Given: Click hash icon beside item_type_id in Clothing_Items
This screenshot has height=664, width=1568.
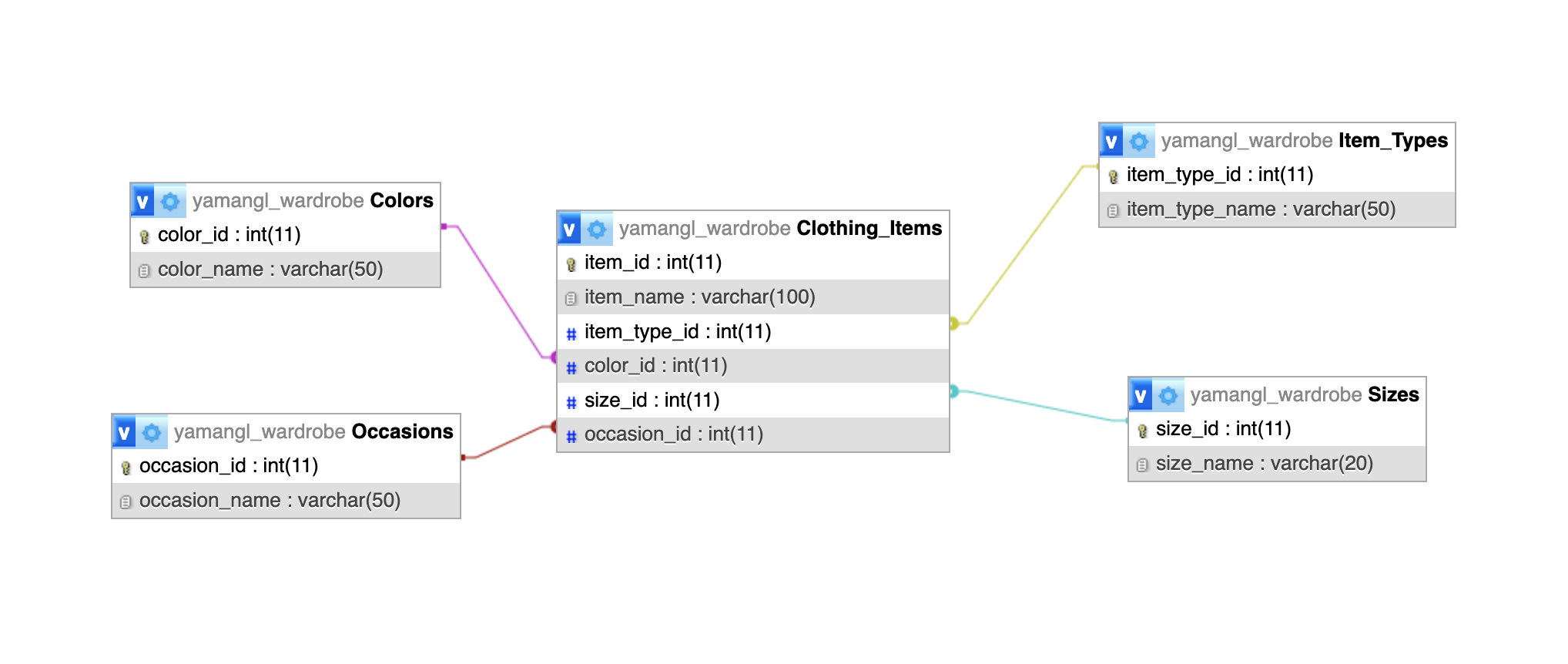Looking at the screenshot, I should (571, 334).
